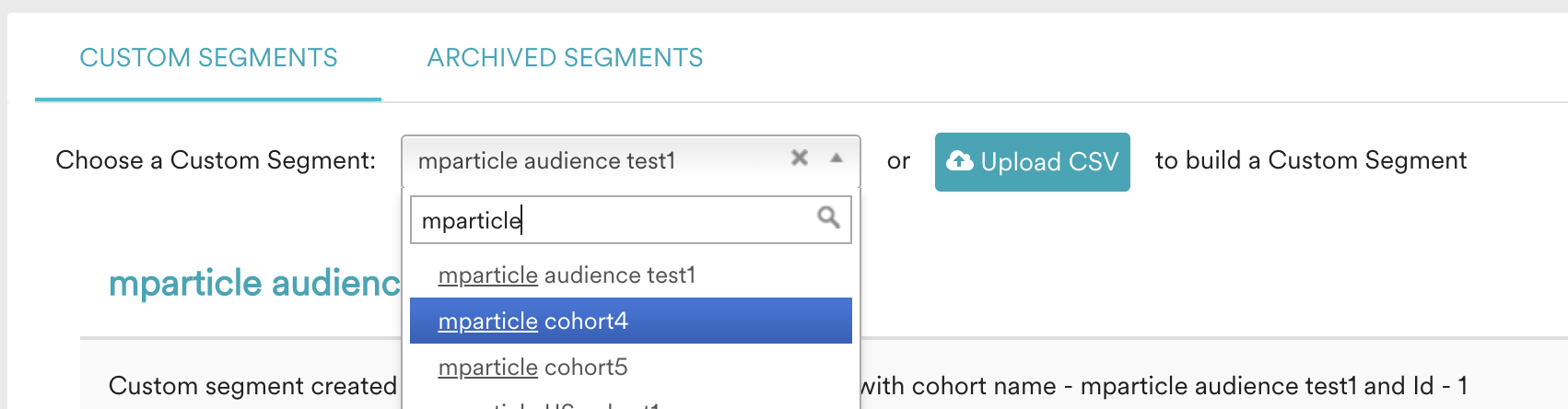The width and height of the screenshot is (1568, 409).
Task: Select the highlighted "mparticle cohort4" option
Action: tap(631, 321)
